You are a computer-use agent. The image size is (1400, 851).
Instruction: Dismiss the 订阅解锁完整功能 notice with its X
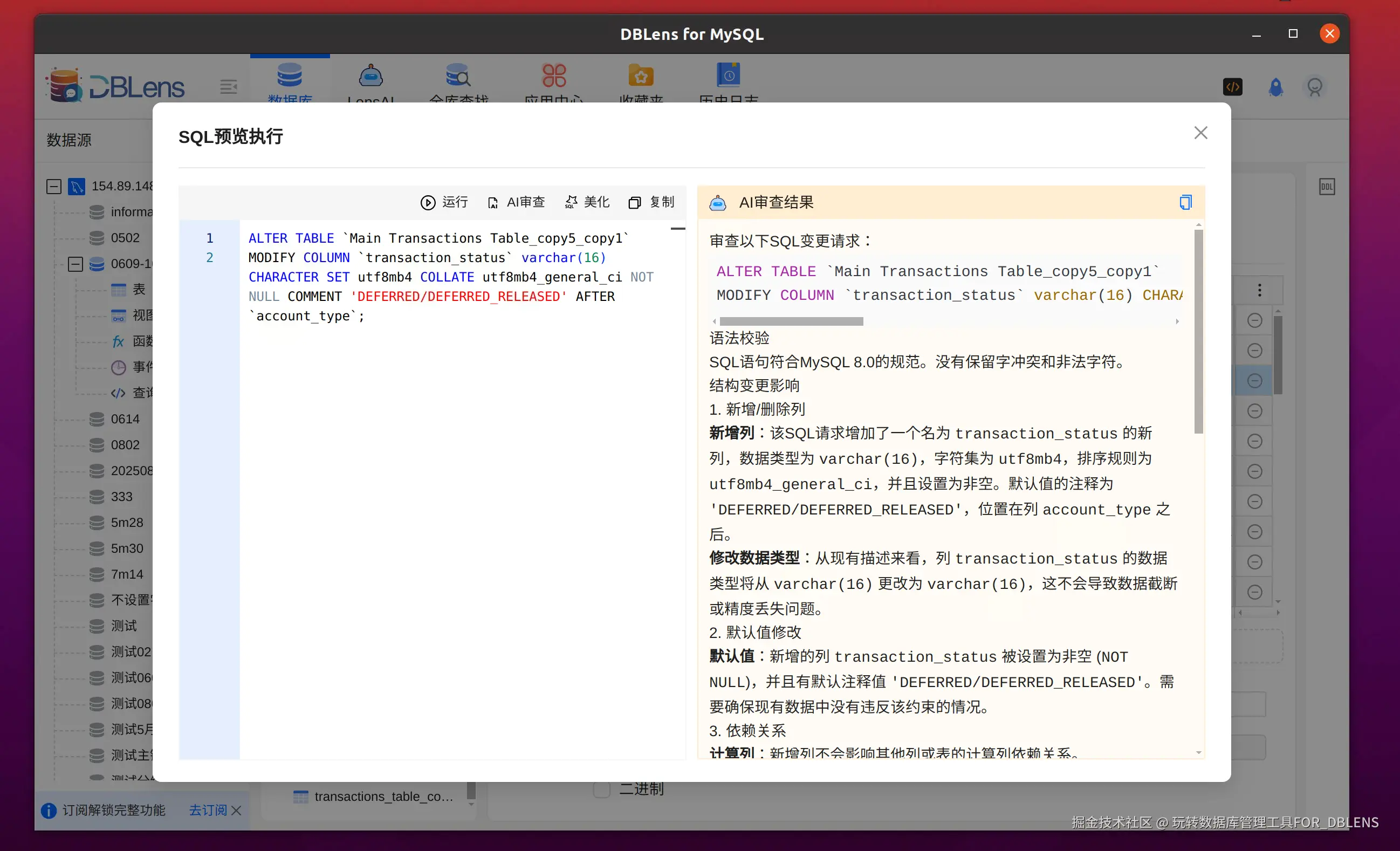tap(236, 811)
